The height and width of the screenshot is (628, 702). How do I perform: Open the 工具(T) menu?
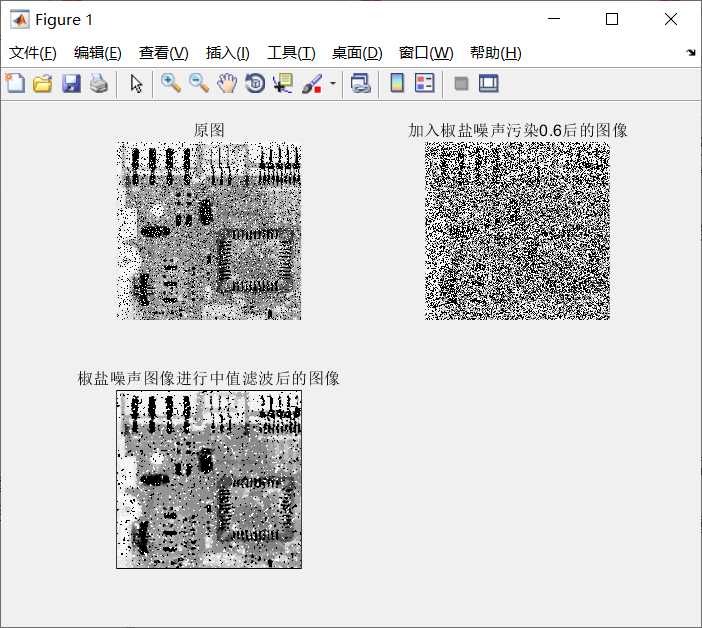(291, 53)
